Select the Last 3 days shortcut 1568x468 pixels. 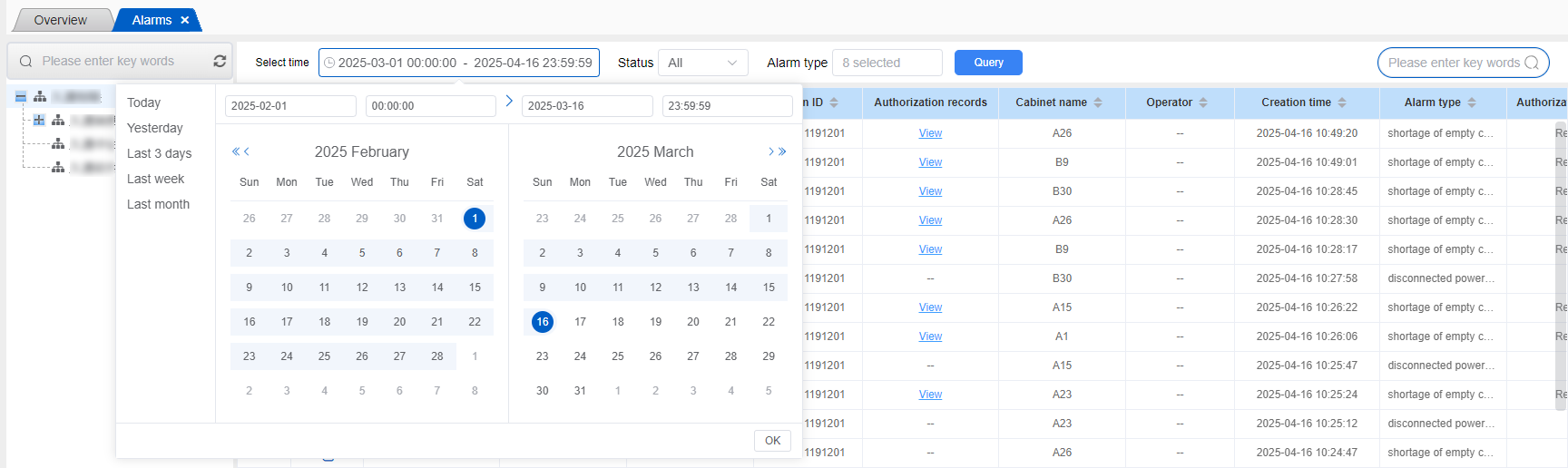click(x=159, y=153)
